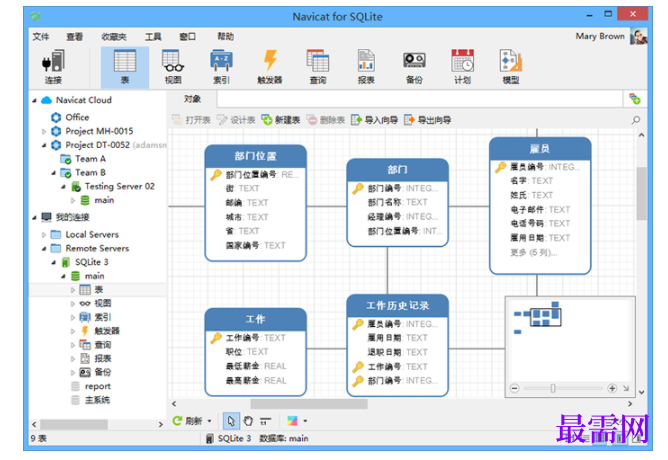This screenshot has width=668, height=460.
Task: Click the horizontal scrollbar thumb under the diagram
Action: point(309,404)
